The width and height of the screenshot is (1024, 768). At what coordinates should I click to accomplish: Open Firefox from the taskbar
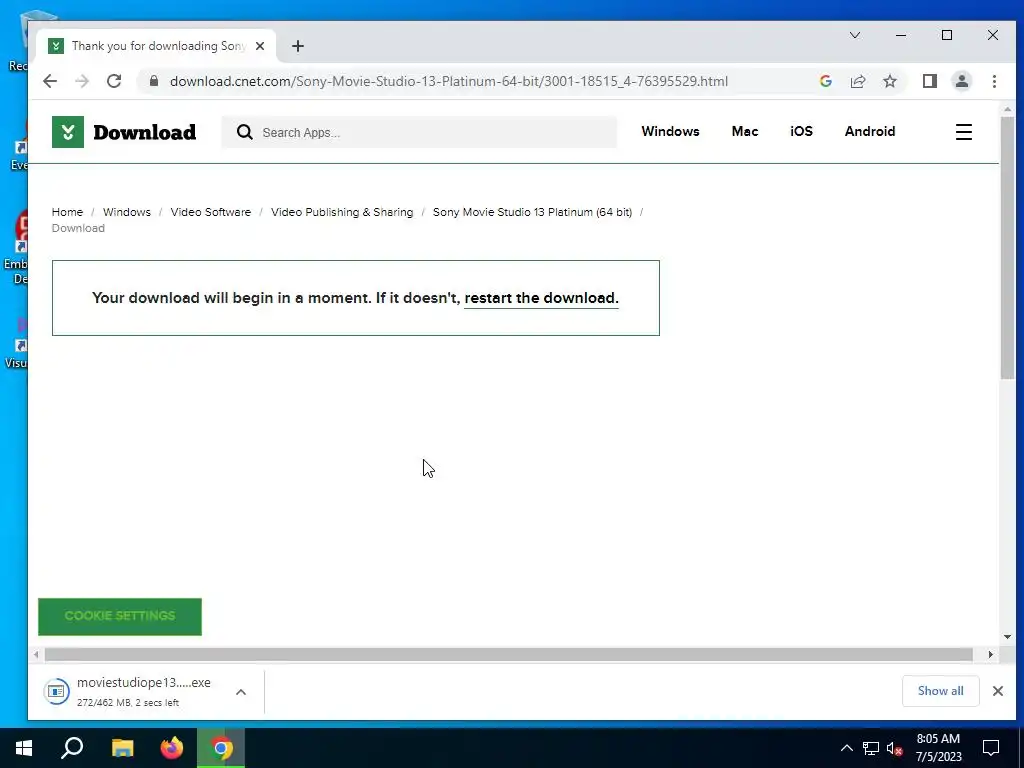[172, 748]
